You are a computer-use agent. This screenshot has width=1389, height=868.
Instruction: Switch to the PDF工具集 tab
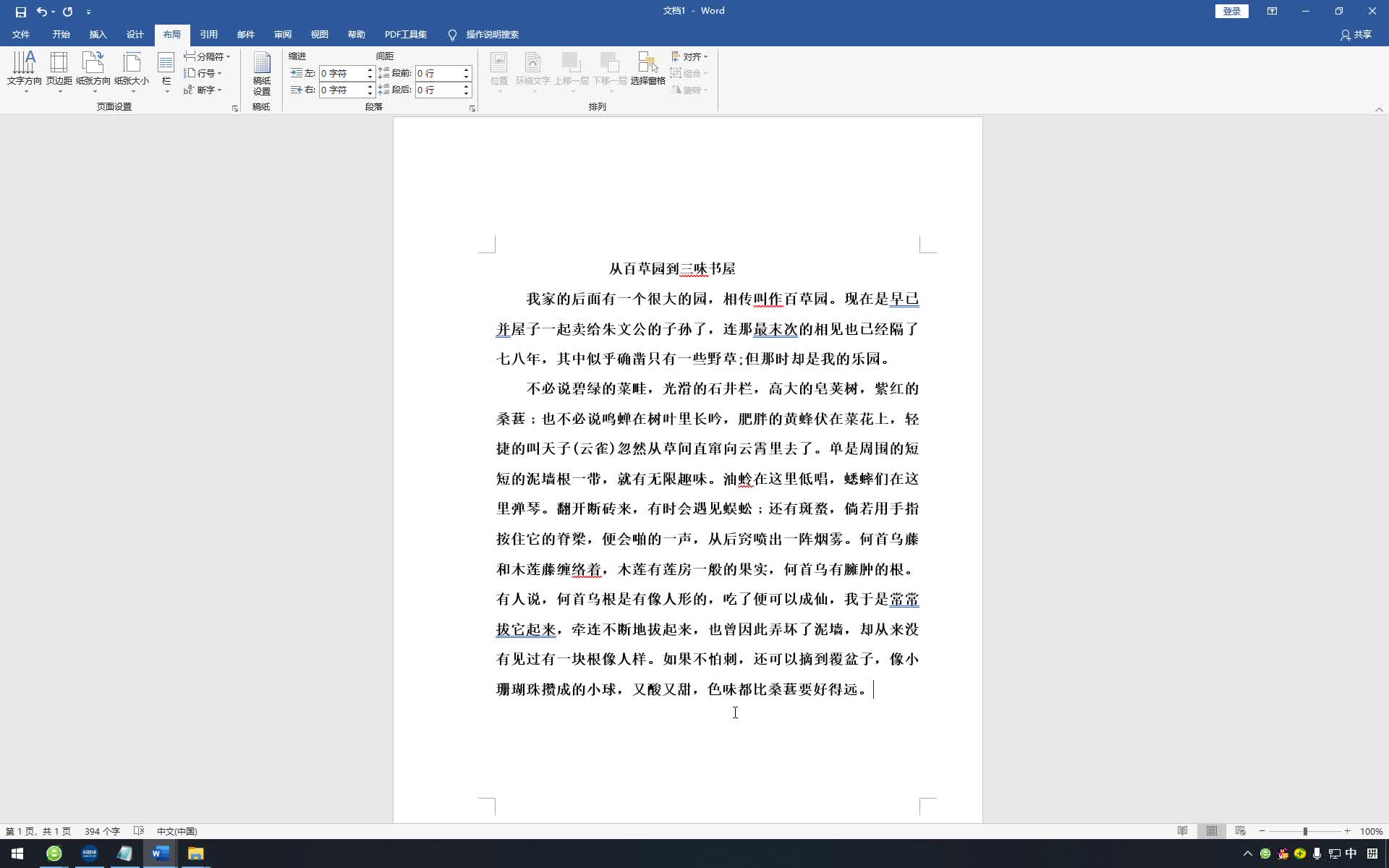(406, 35)
